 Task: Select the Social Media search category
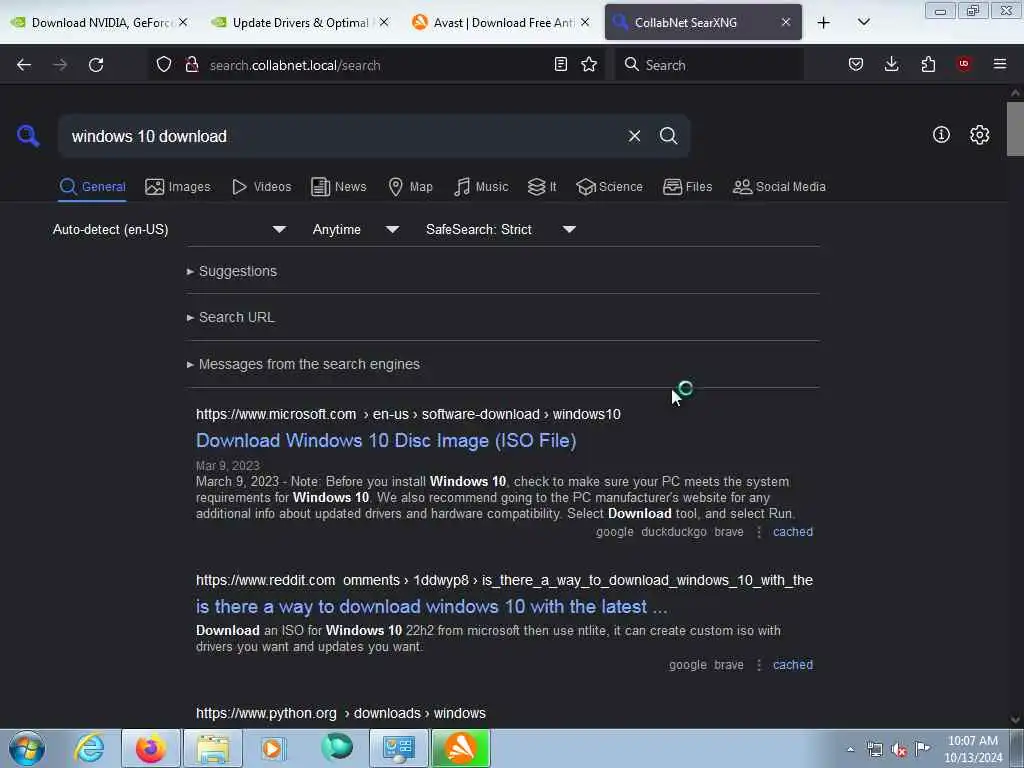click(x=779, y=187)
